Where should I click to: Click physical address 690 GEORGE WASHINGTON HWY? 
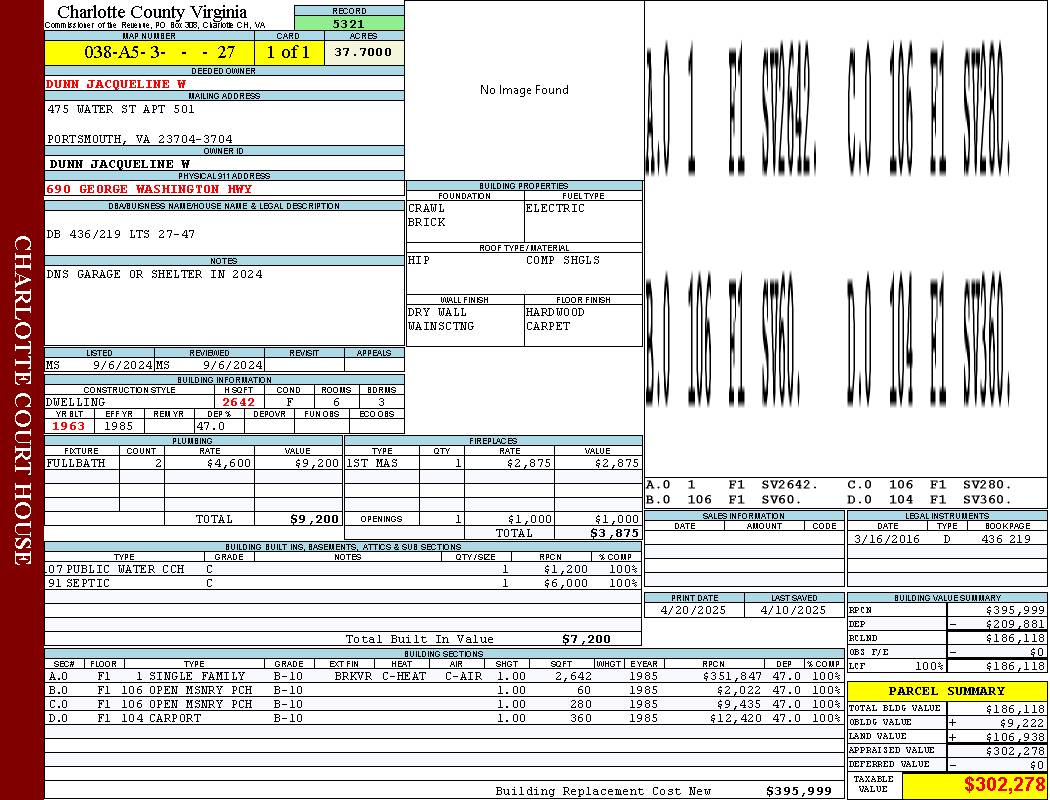pyautogui.click(x=149, y=189)
